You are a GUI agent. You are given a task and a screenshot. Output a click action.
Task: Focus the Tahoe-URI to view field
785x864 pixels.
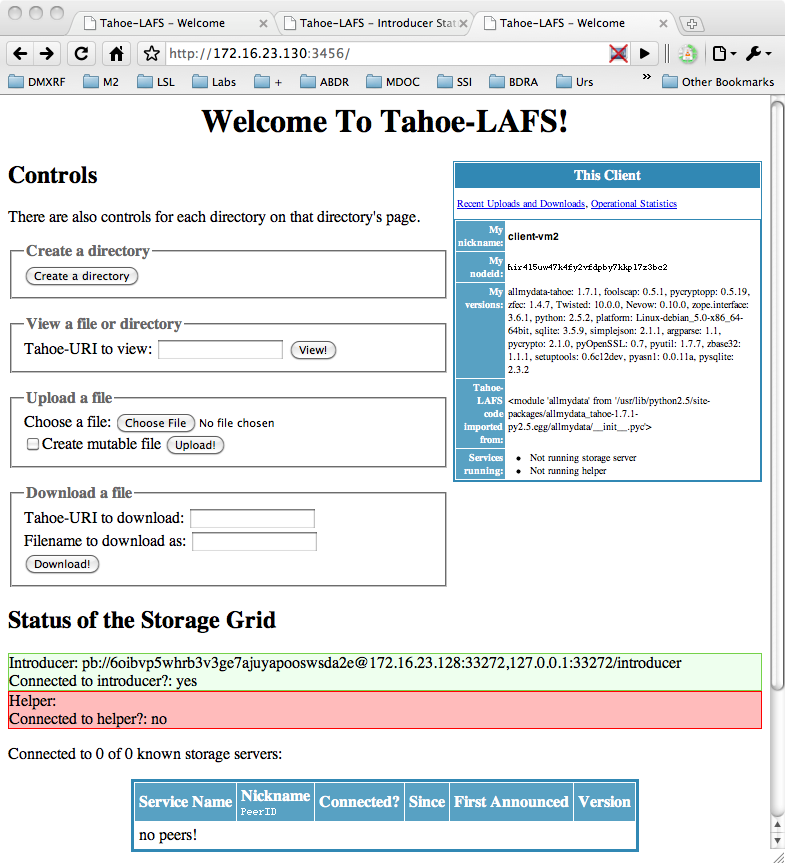(220, 349)
